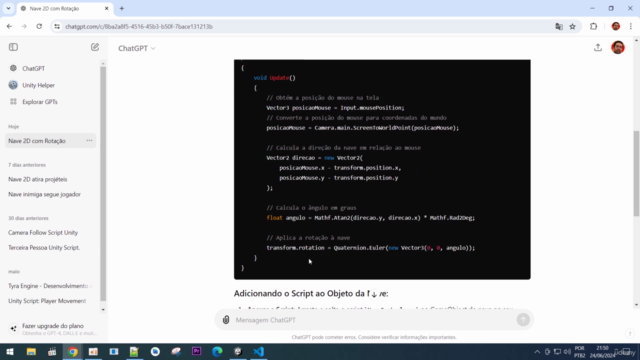Image resolution: width=640 pixels, height=360 pixels.
Task: Open the browser extensions puzzle icon
Action: pyautogui.click(x=593, y=27)
